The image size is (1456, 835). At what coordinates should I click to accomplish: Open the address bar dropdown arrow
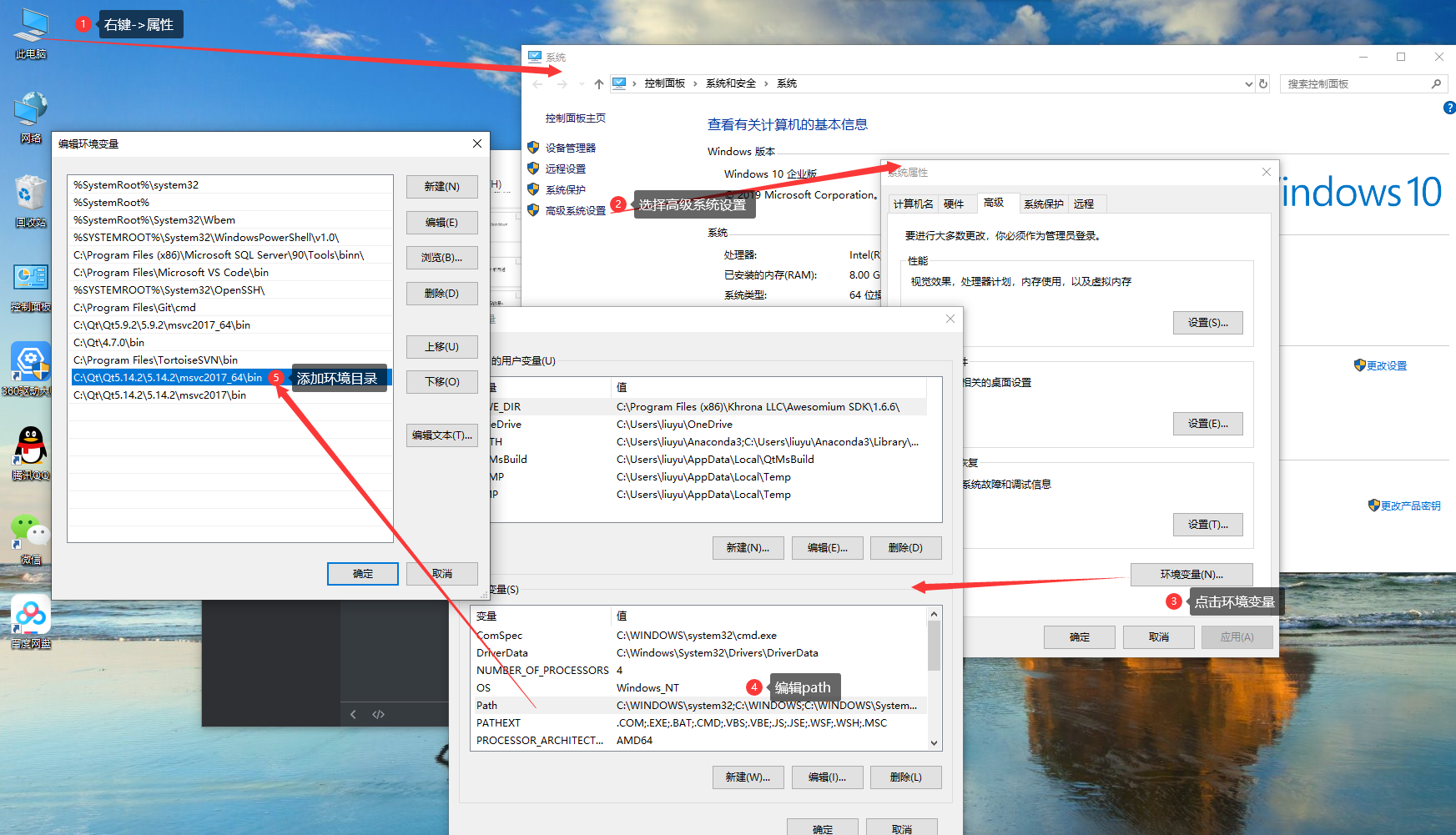tap(1248, 83)
